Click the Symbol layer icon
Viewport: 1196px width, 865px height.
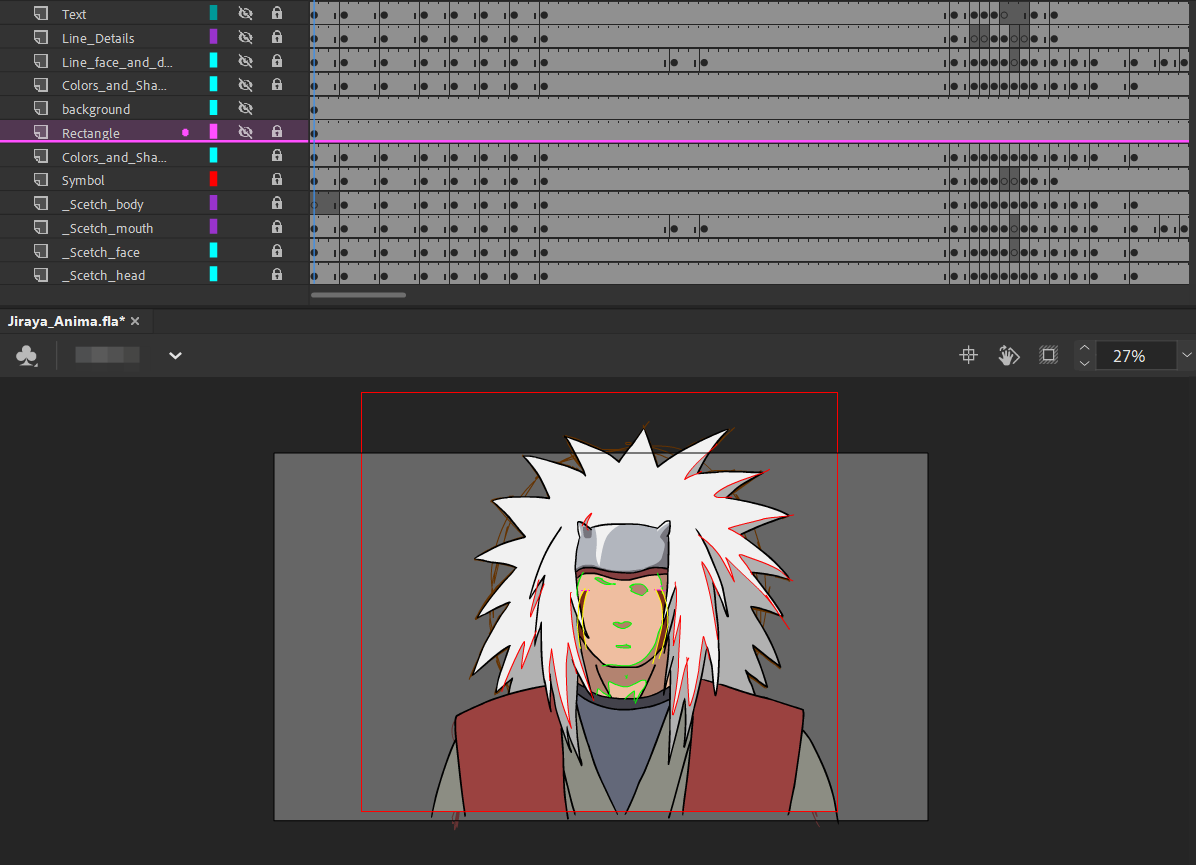pyautogui.click(x=41, y=179)
